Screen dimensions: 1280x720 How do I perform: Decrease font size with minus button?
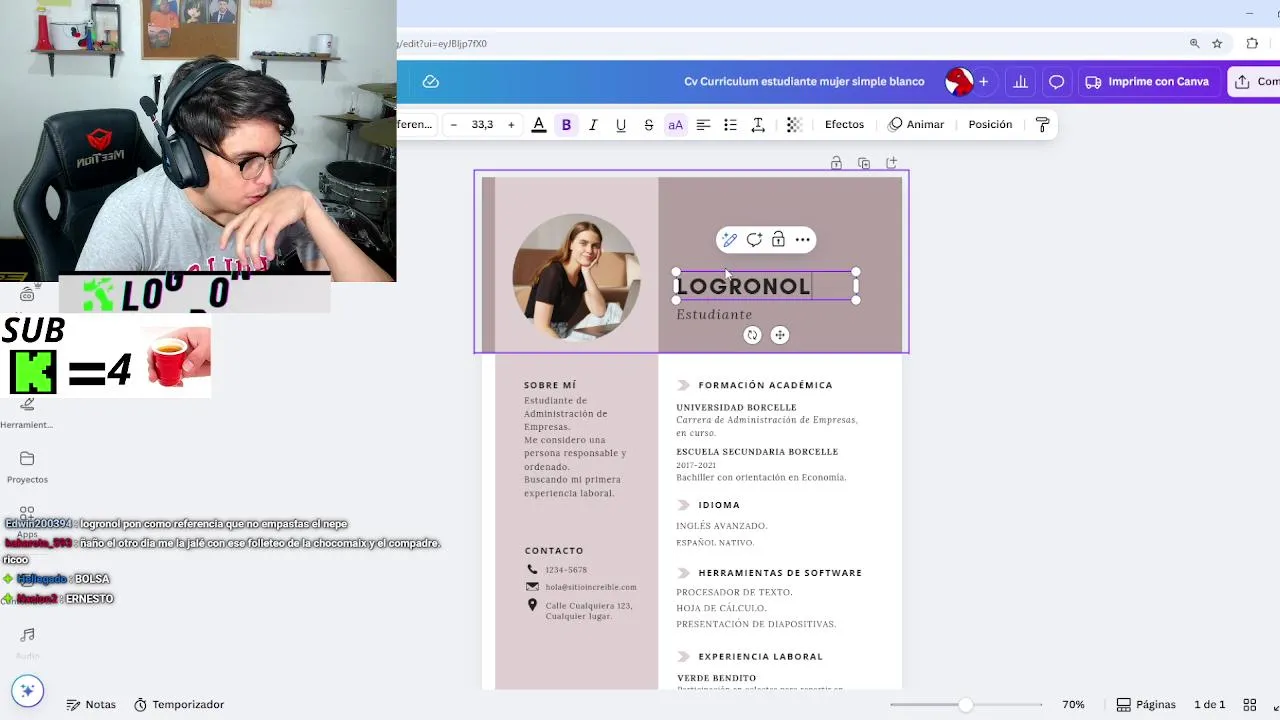click(x=454, y=125)
